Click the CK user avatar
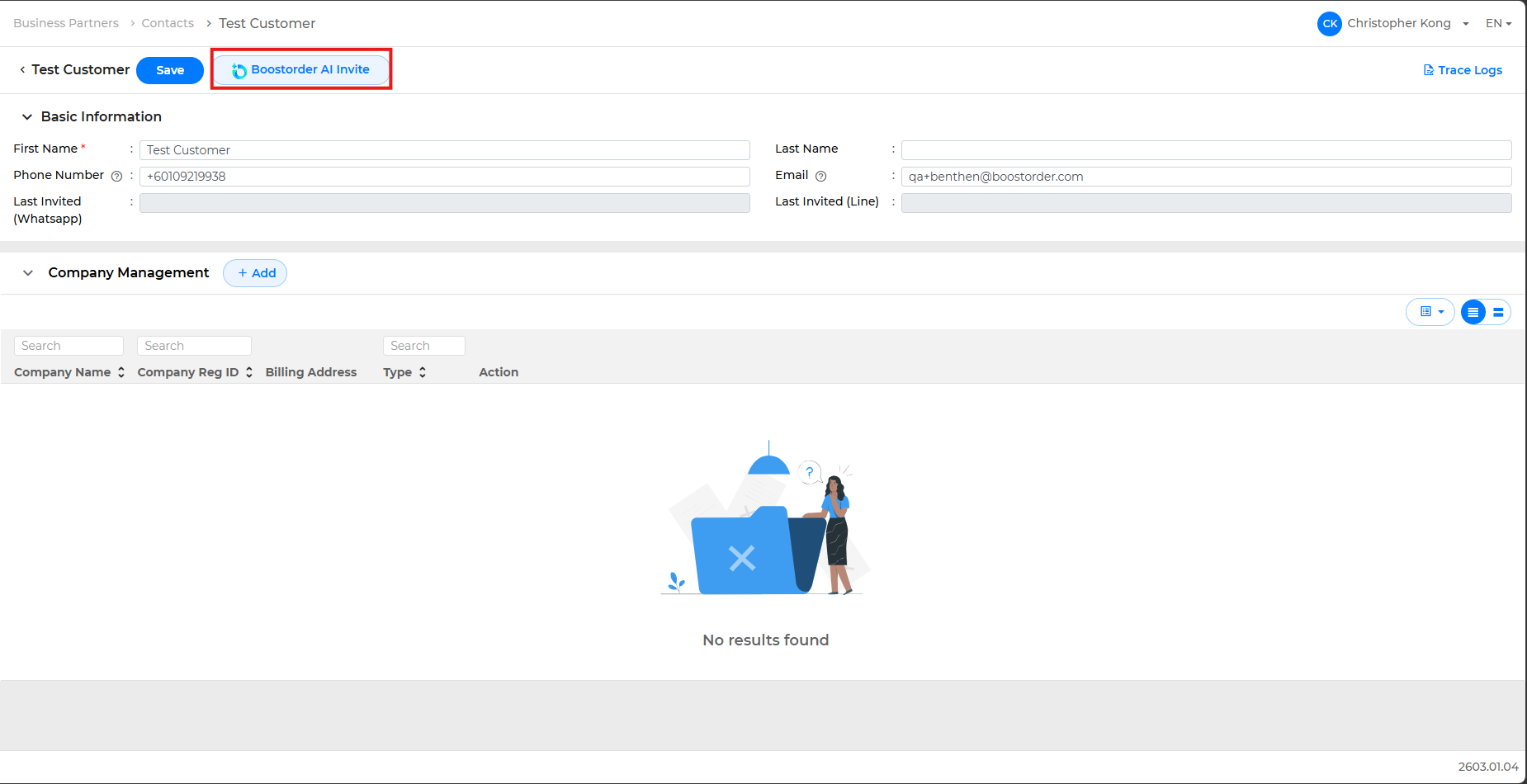Image resolution: width=1527 pixels, height=784 pixels. (x=1329, y=24)
